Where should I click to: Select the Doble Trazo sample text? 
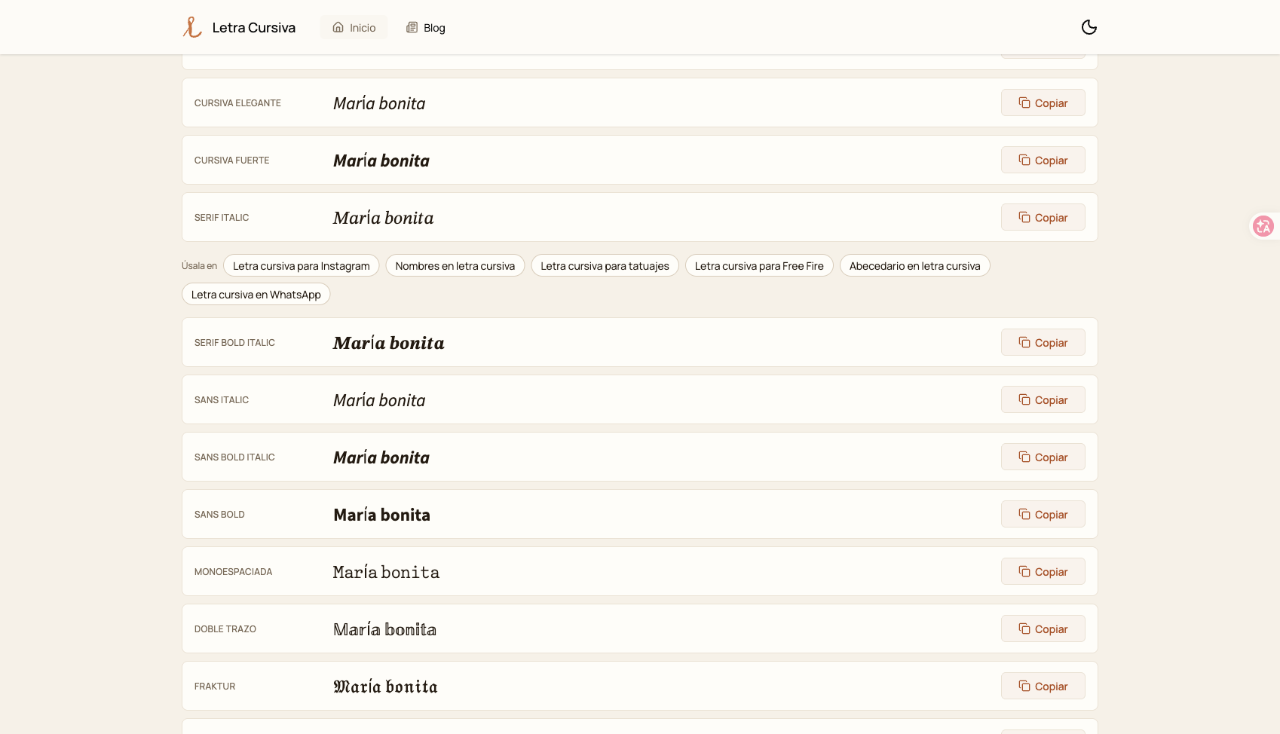pos(385,629)
